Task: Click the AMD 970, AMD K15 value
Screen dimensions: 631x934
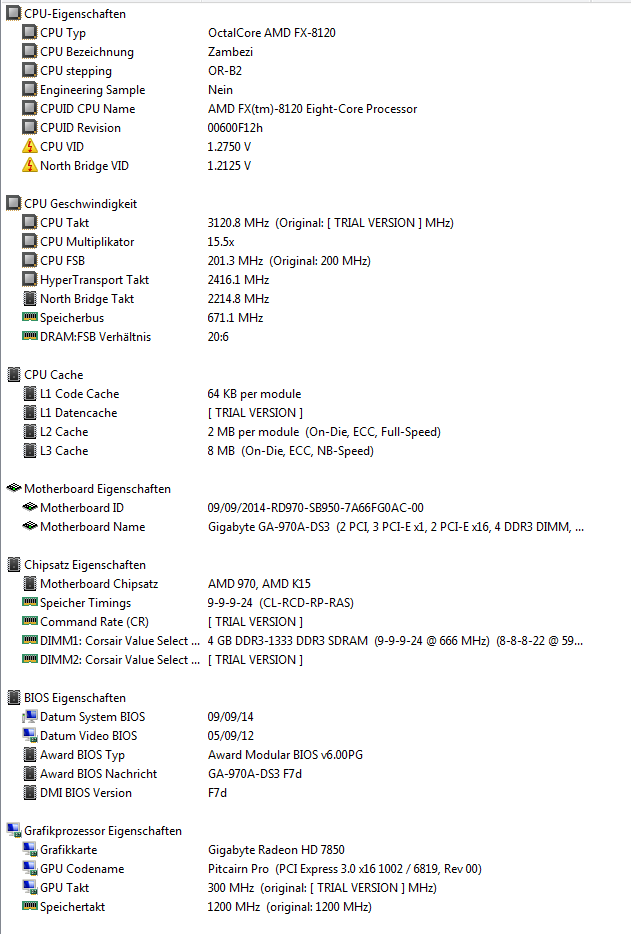Action: 259,584
